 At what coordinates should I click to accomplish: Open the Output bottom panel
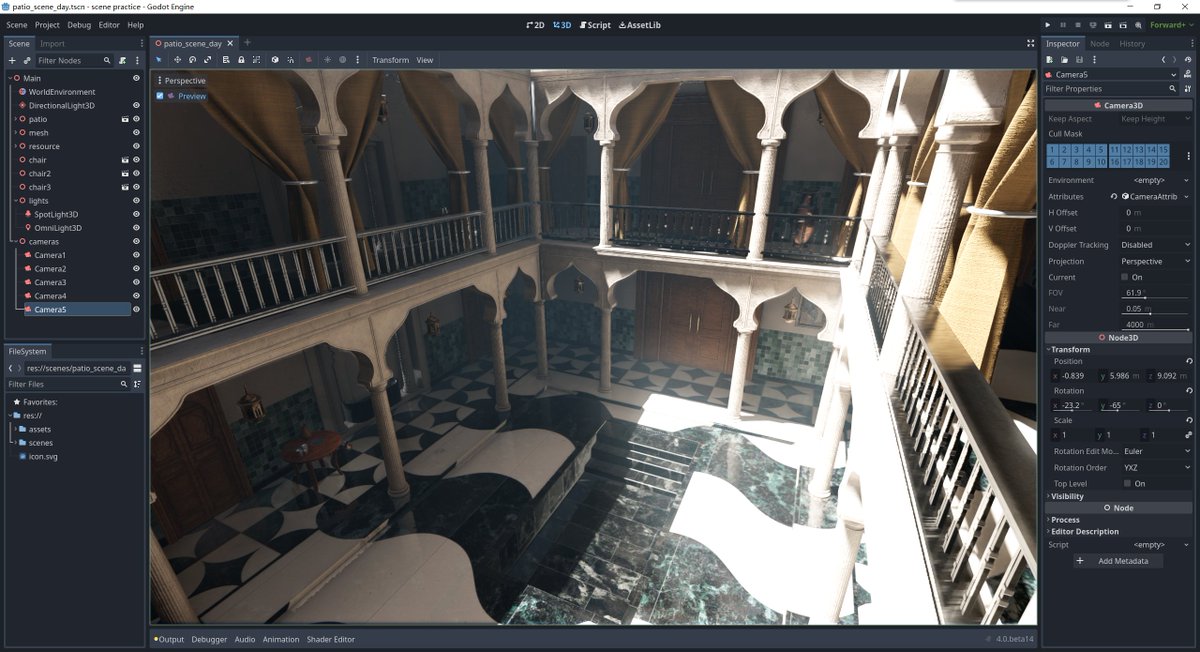169,639
